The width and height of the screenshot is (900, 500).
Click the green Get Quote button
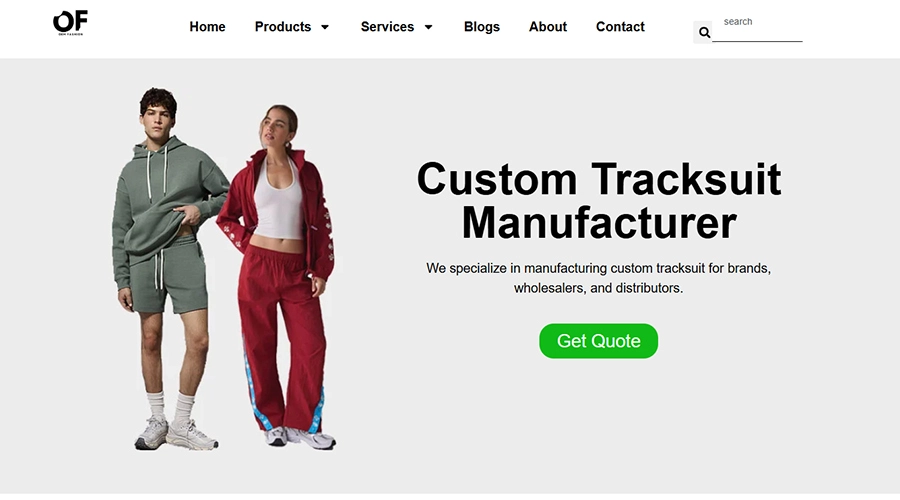pyautogui.click(x=598, y=341)
